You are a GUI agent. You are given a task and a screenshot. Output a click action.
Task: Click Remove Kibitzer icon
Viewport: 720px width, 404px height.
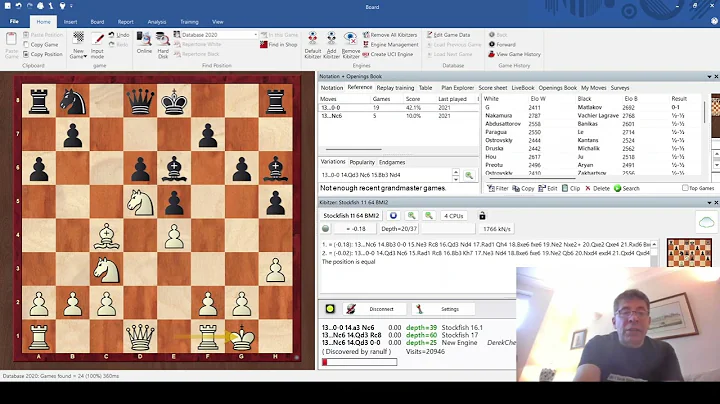coord(350,45)
